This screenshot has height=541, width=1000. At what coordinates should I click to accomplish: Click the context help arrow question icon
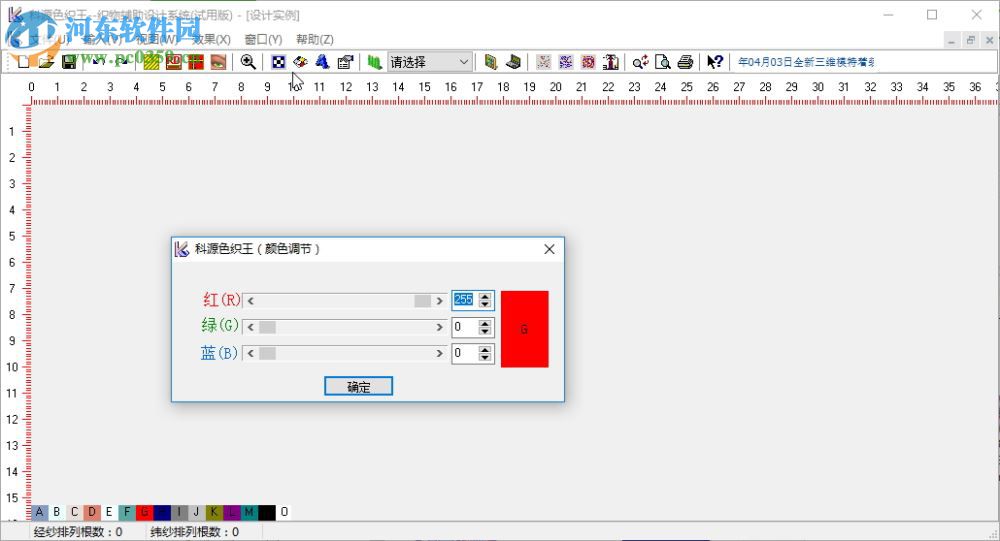[x=715, y=62]
